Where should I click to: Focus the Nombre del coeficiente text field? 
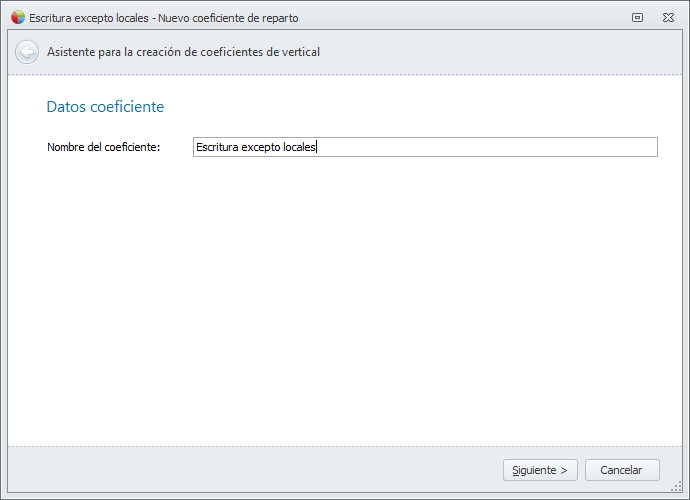[x=425, y=147]
